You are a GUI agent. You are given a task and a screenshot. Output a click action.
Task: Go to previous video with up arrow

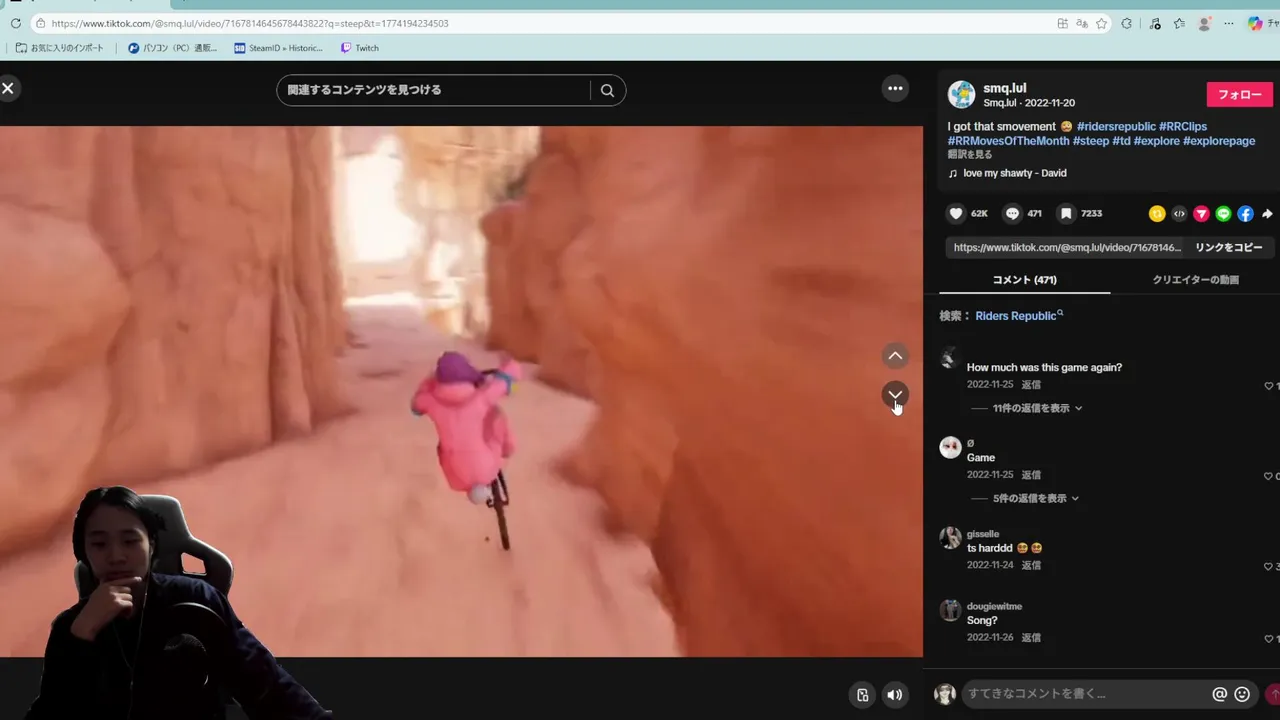point(895,356)
